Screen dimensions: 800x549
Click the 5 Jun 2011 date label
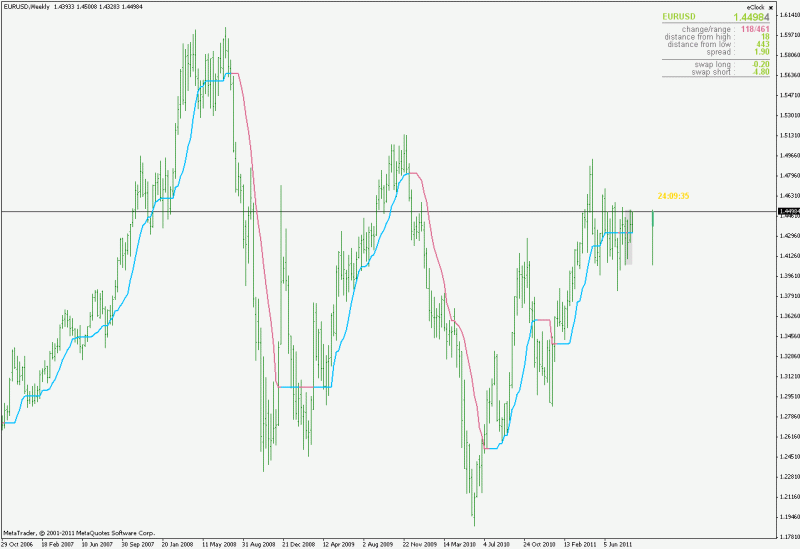(x=618, y=544)
